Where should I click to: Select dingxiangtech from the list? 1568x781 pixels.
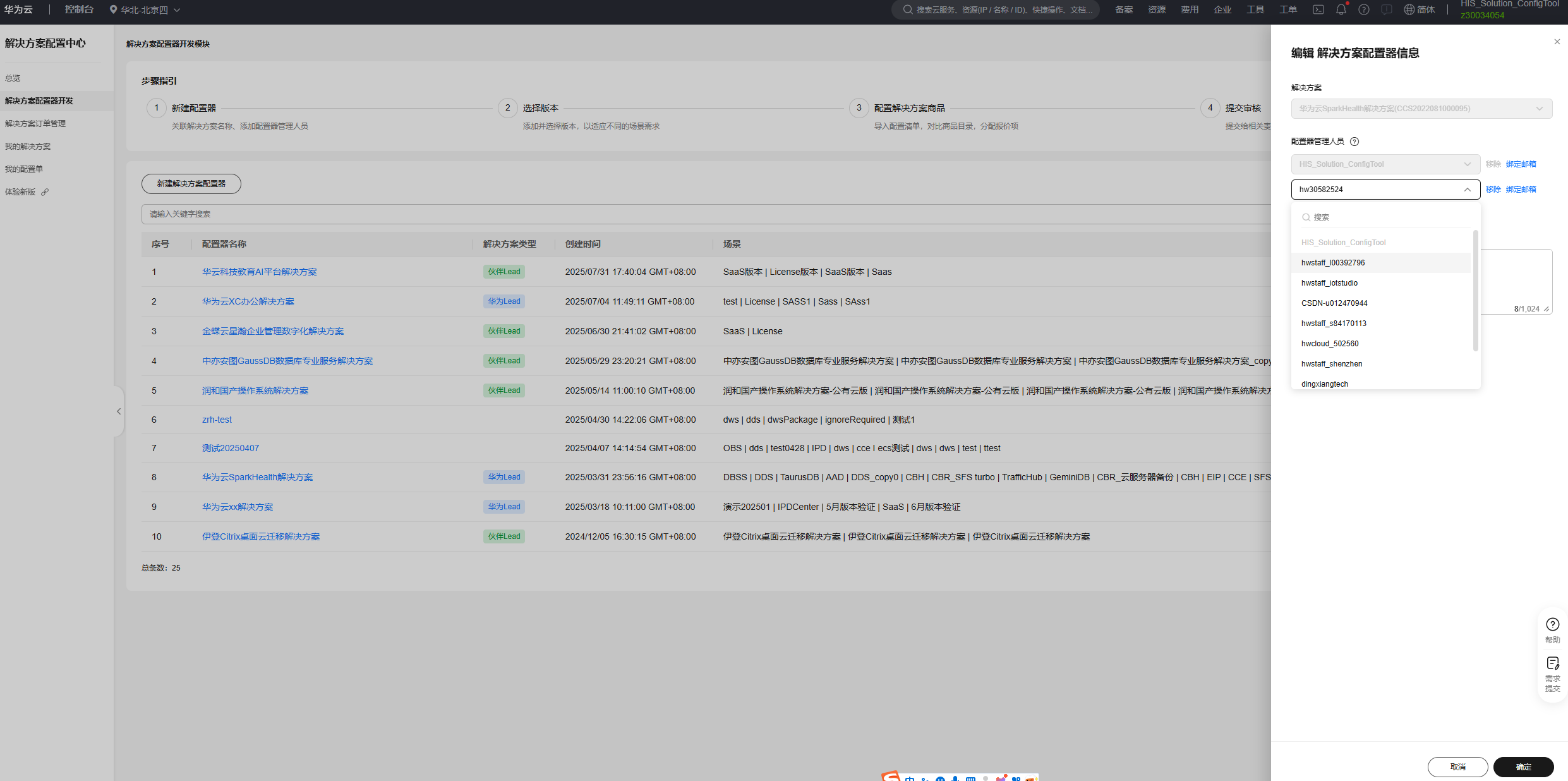pyautogui.click(x=1381, y=384)
